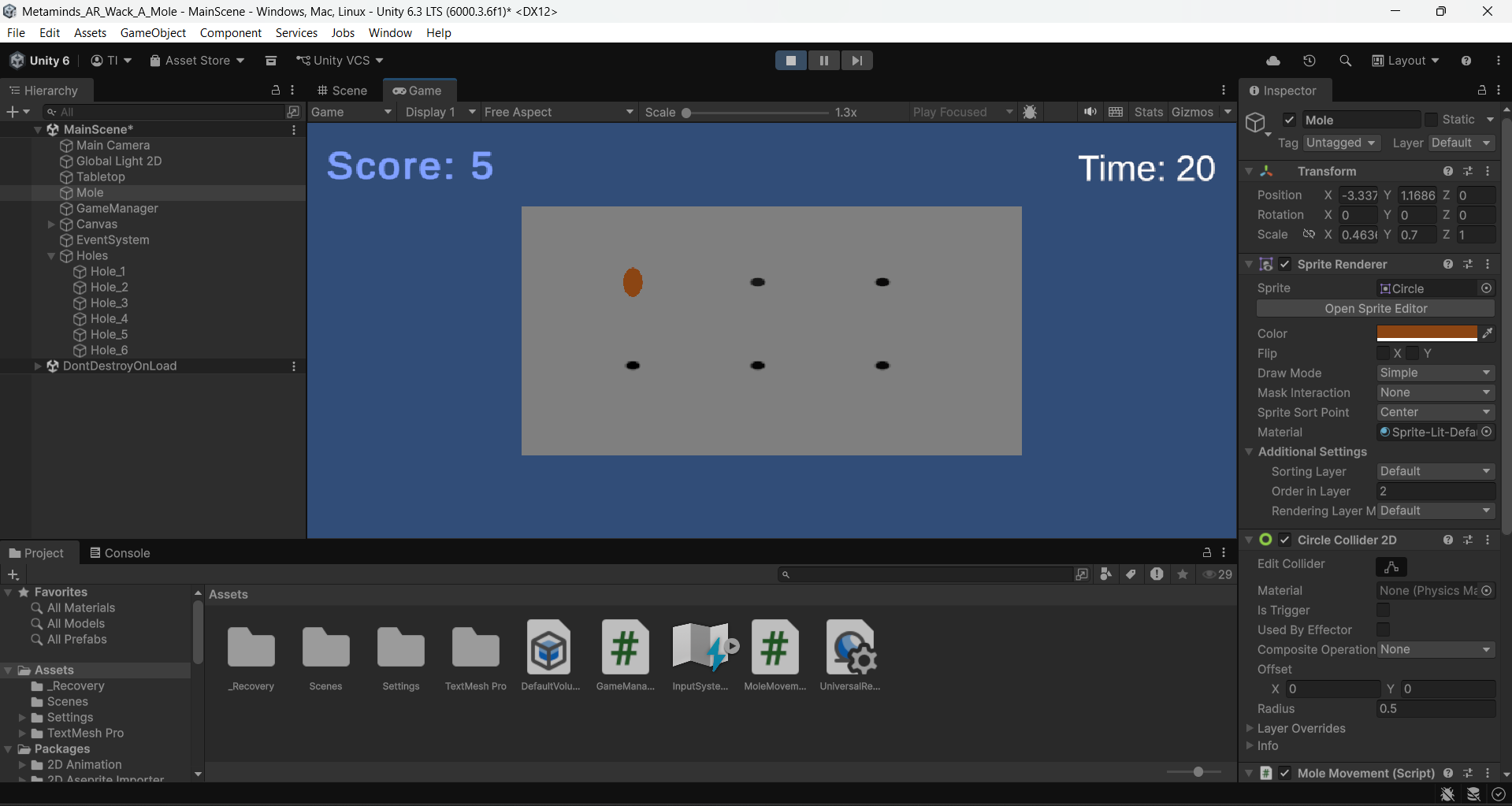
Task: Click the Edit Collider icon button
Action: 1391,566
